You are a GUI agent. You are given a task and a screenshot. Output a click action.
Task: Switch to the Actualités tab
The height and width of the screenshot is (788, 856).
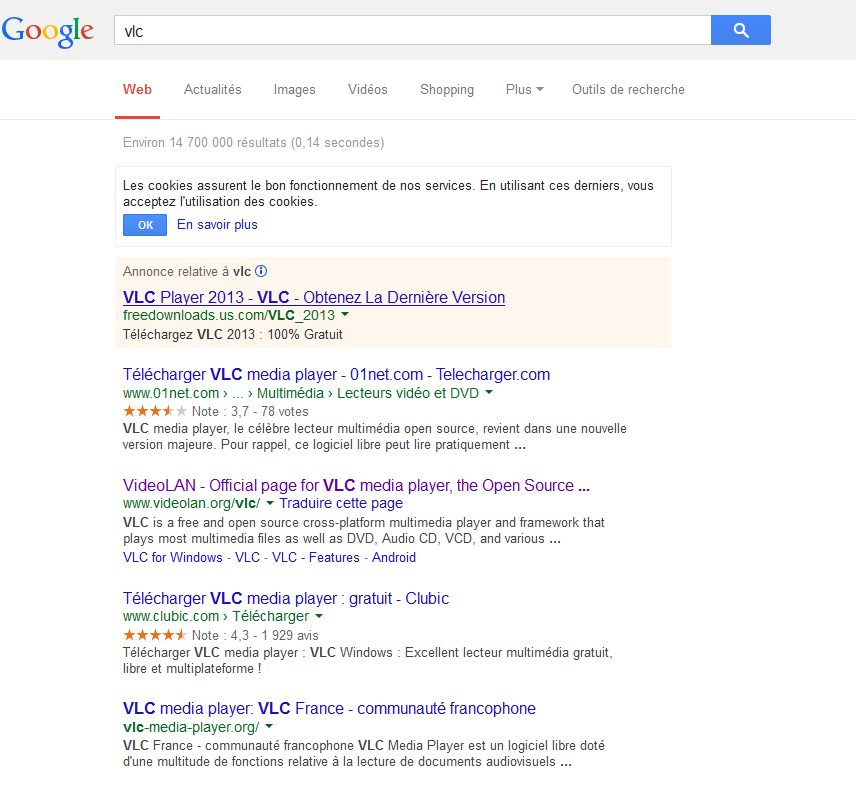click(212, 90)
